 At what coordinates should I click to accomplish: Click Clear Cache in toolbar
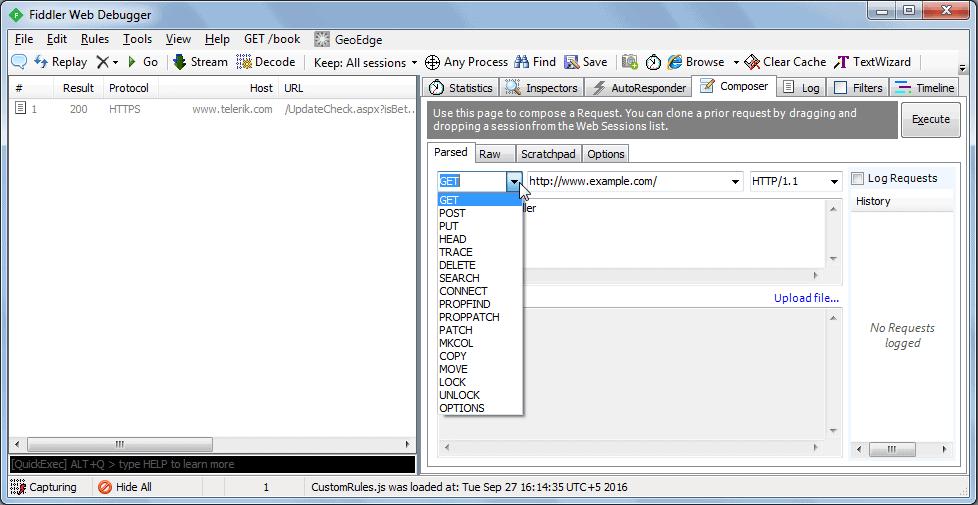pyautogui.click(x=785, y=62)
